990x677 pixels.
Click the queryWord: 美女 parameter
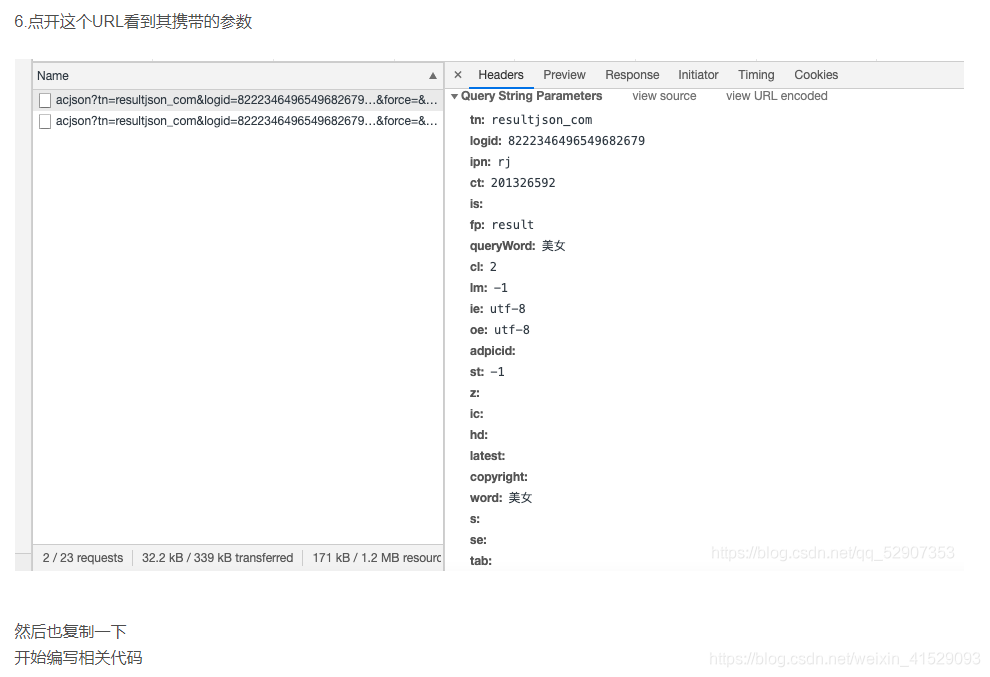tap(518, 246)
